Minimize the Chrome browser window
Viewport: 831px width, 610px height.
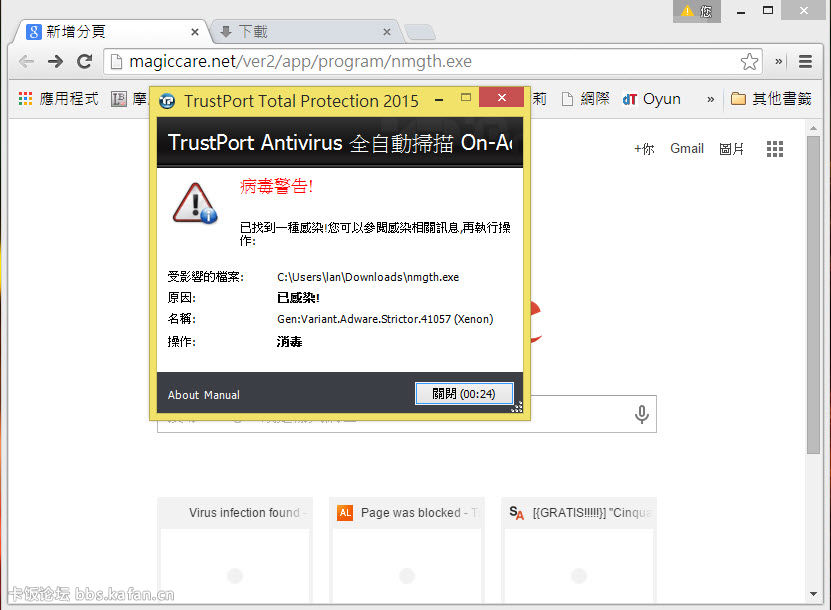click(x=741, y=12)
